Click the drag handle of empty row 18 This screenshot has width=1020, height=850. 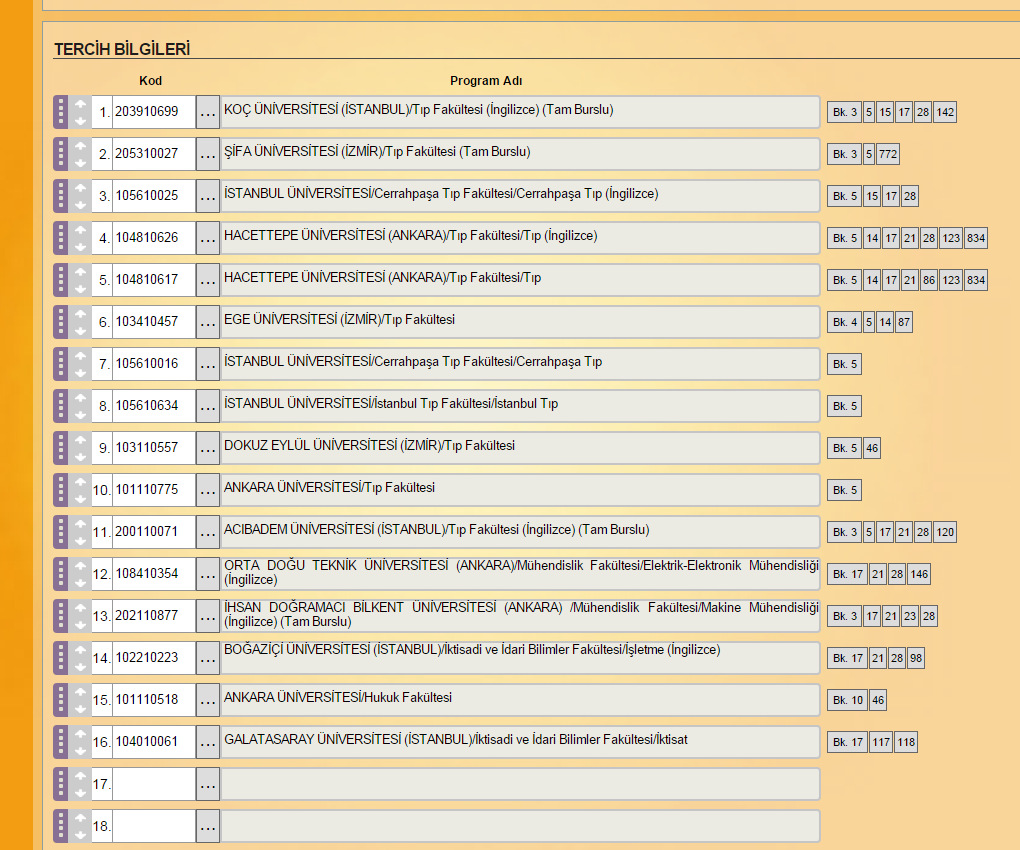pos(60,826)
